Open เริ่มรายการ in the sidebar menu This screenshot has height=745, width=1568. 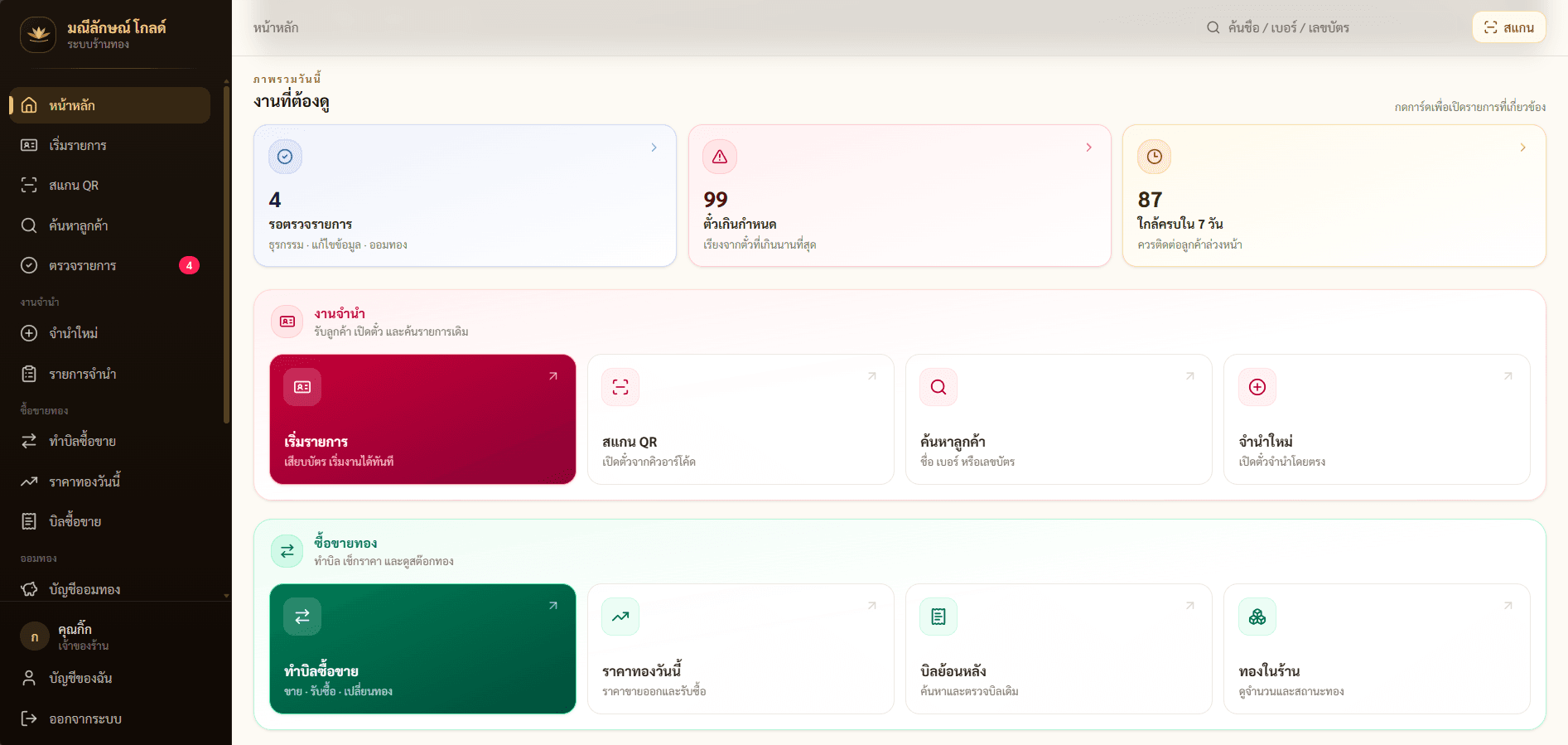109,145
